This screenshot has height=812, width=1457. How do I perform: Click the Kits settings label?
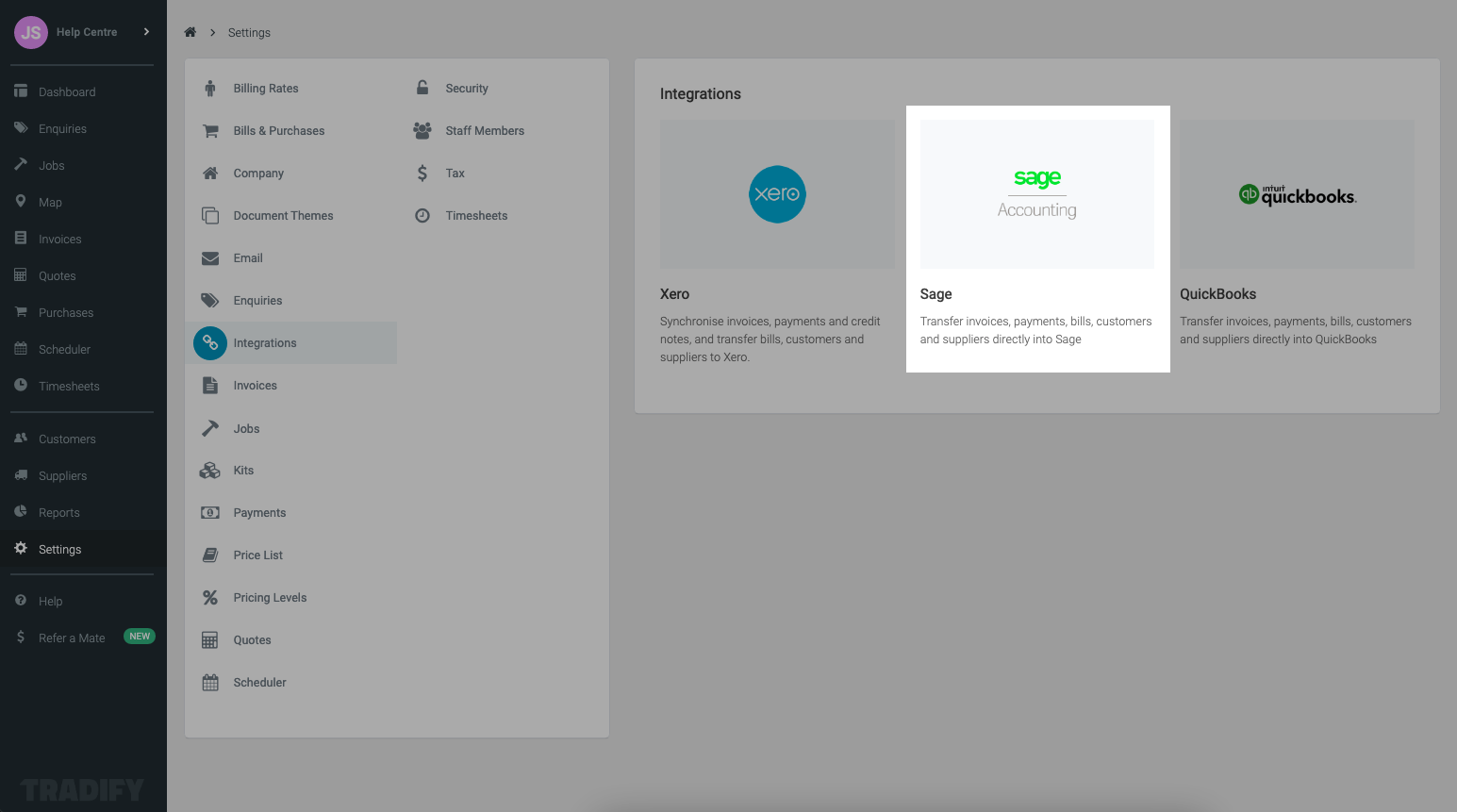point(243,471)
